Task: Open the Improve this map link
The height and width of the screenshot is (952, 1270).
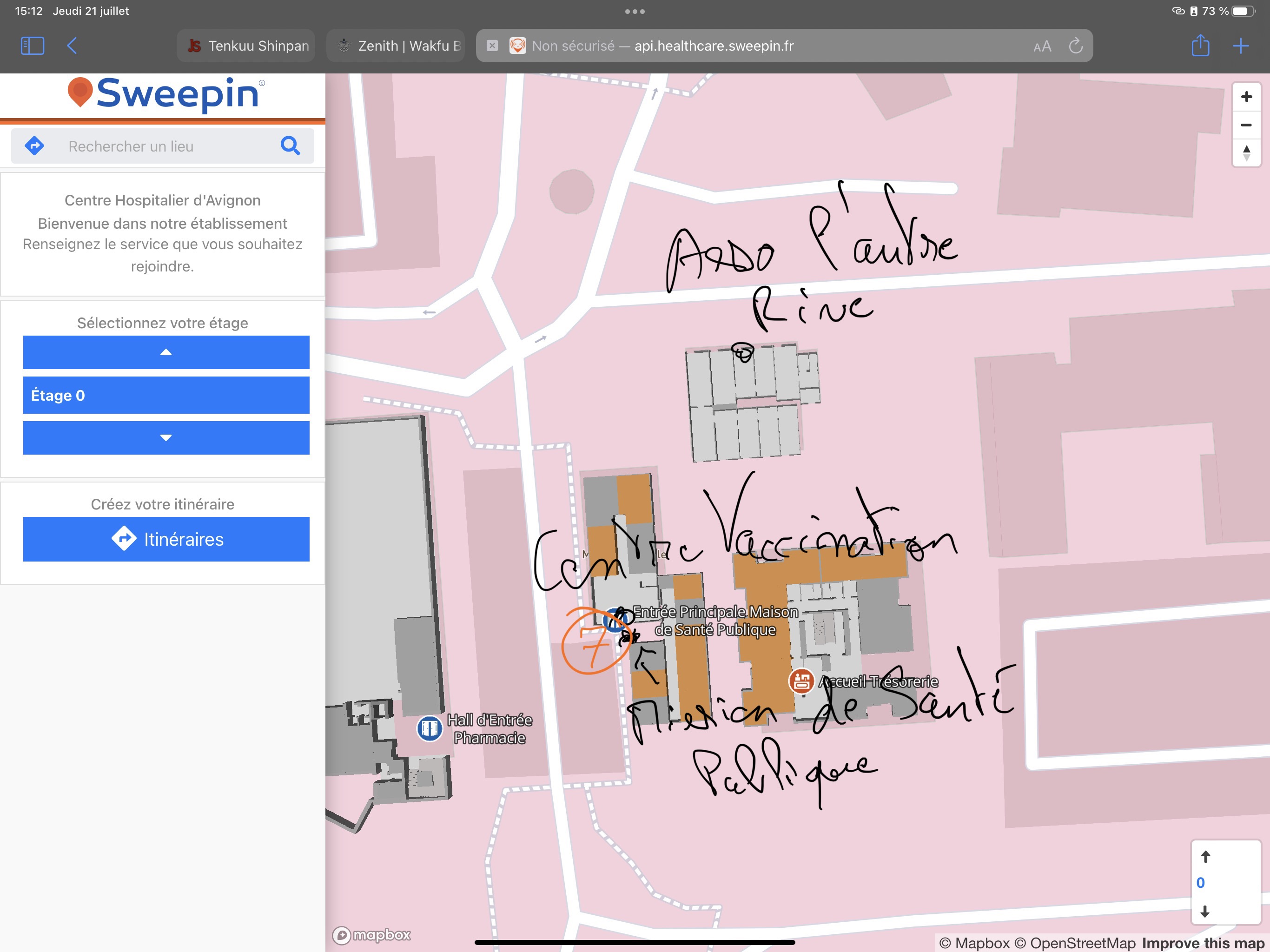Action: (1203, 943)
